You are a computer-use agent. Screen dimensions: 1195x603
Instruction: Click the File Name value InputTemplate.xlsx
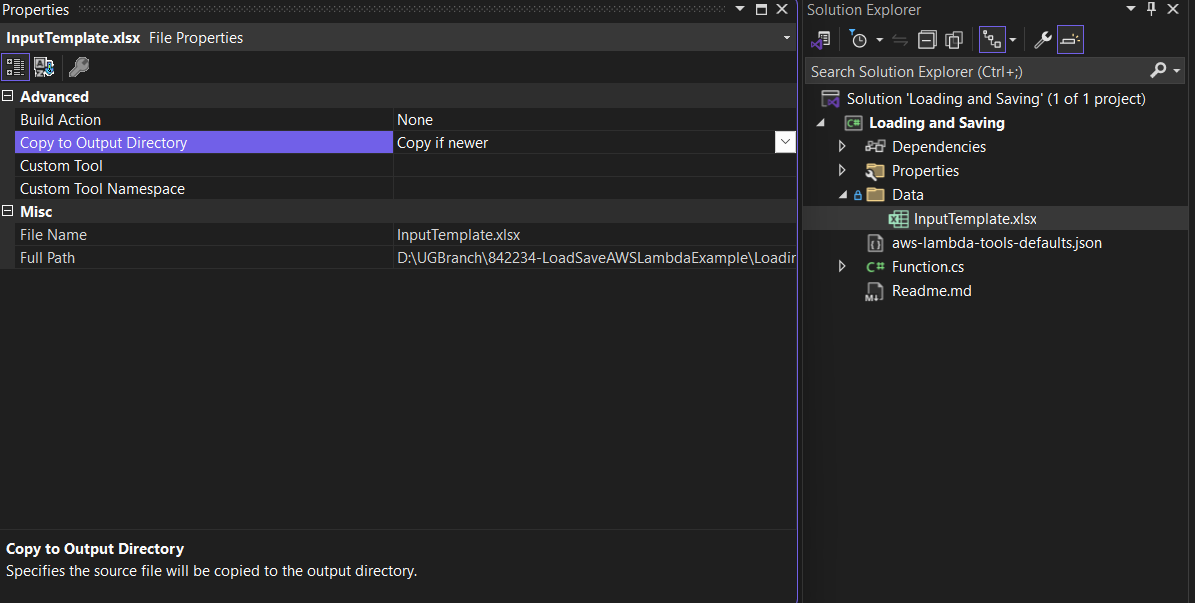(x=459, y=235)
